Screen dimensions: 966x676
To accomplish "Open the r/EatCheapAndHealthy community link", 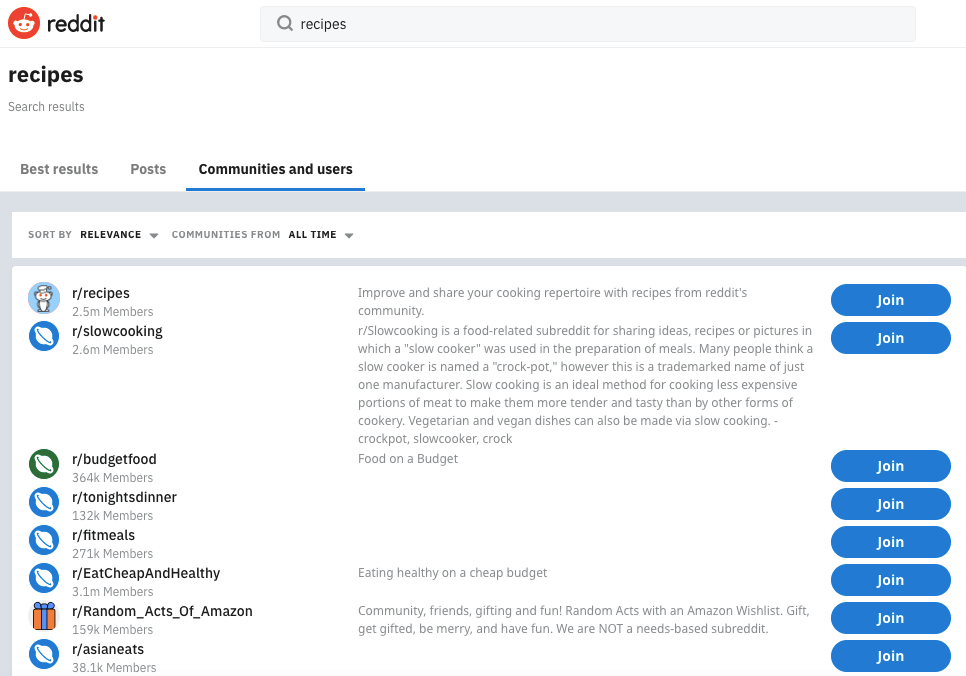I will coord(146,574).
